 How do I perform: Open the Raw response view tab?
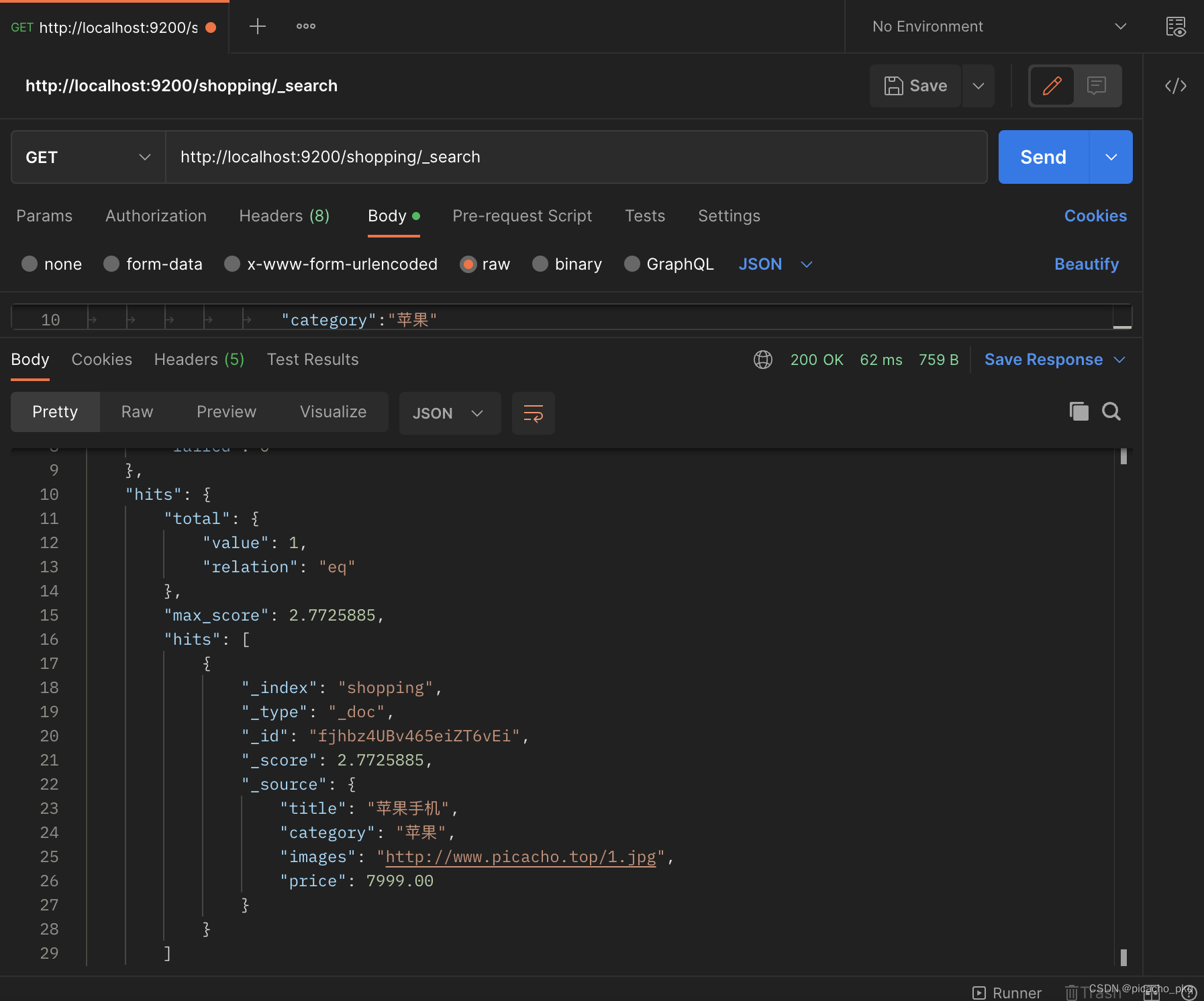[x=137, y=412]
